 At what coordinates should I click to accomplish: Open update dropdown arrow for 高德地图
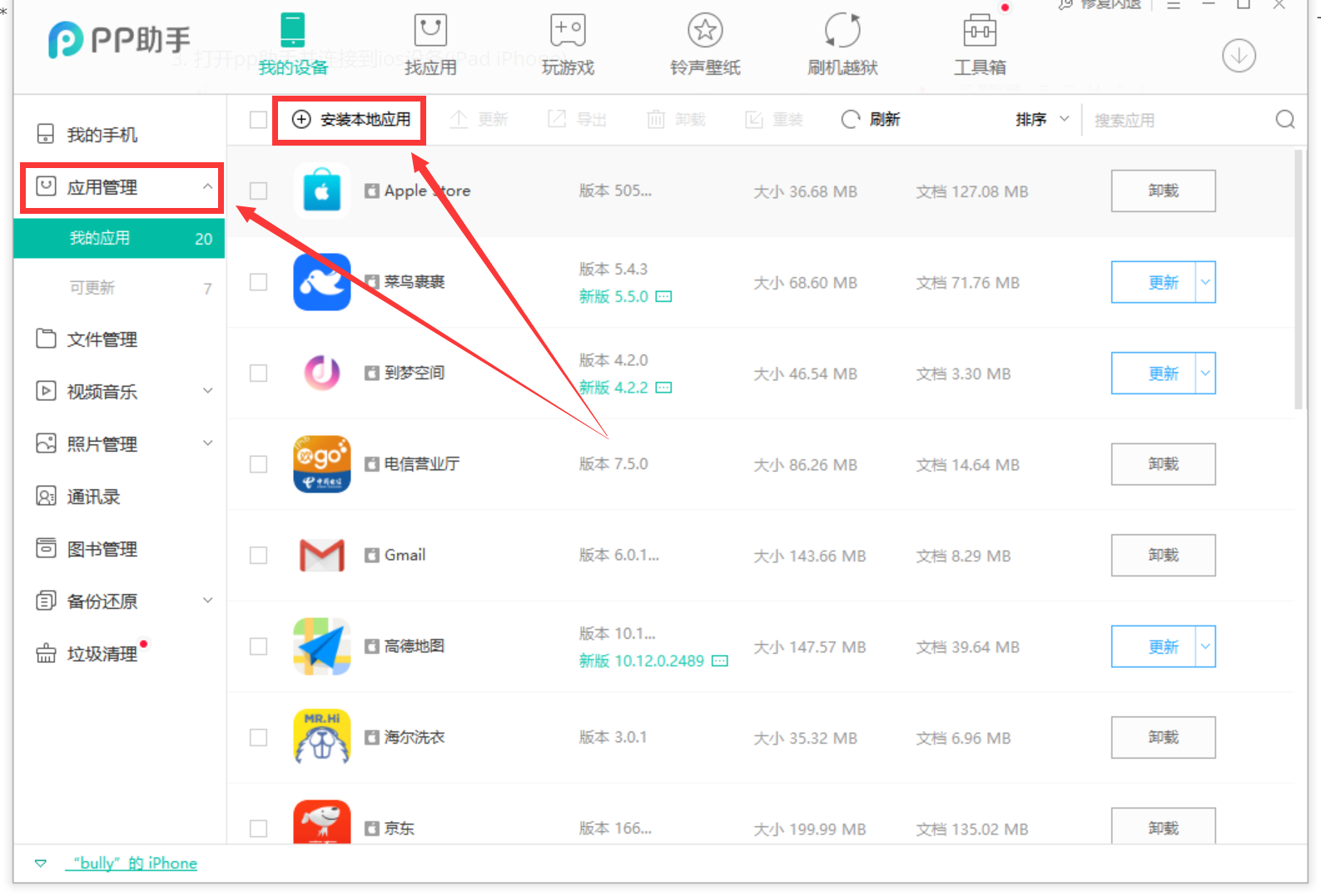point(1205,646)
